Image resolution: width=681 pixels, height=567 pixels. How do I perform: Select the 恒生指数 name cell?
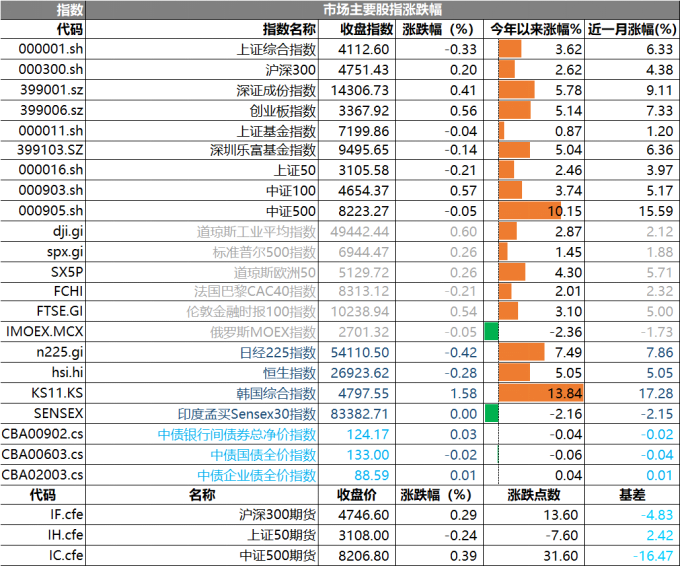click(x=288, y=373)
